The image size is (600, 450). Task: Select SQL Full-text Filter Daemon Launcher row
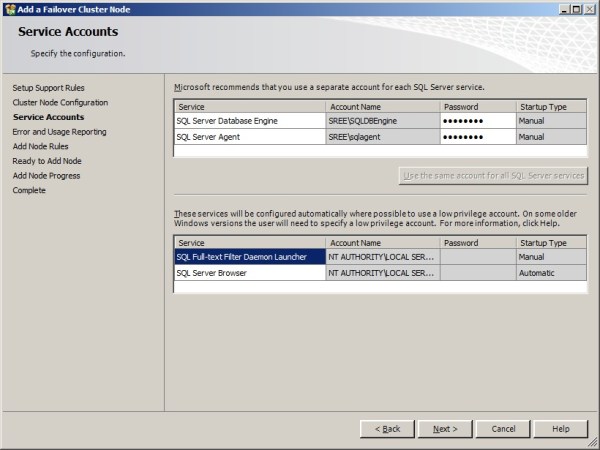click(250, 257)
